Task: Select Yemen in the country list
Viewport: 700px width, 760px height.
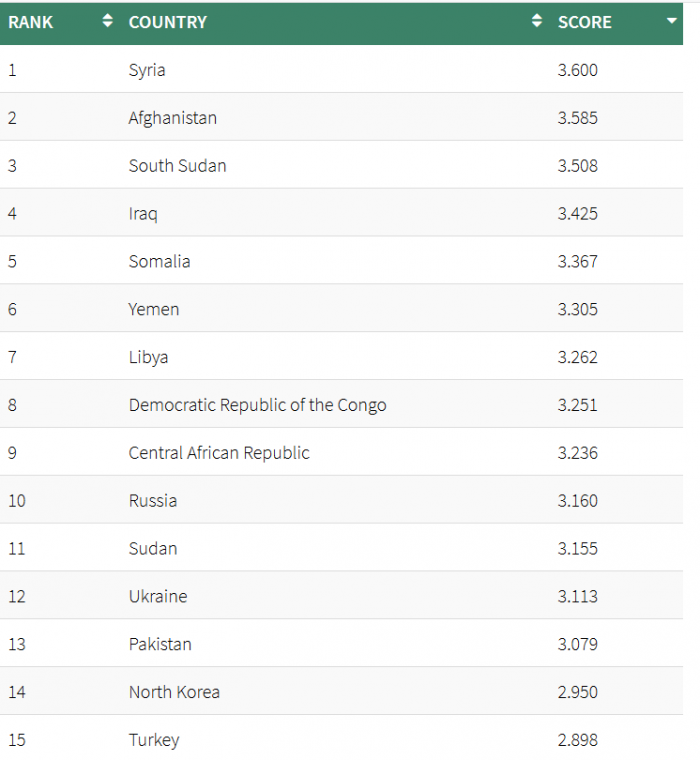Action: click(x=154, y=309)
